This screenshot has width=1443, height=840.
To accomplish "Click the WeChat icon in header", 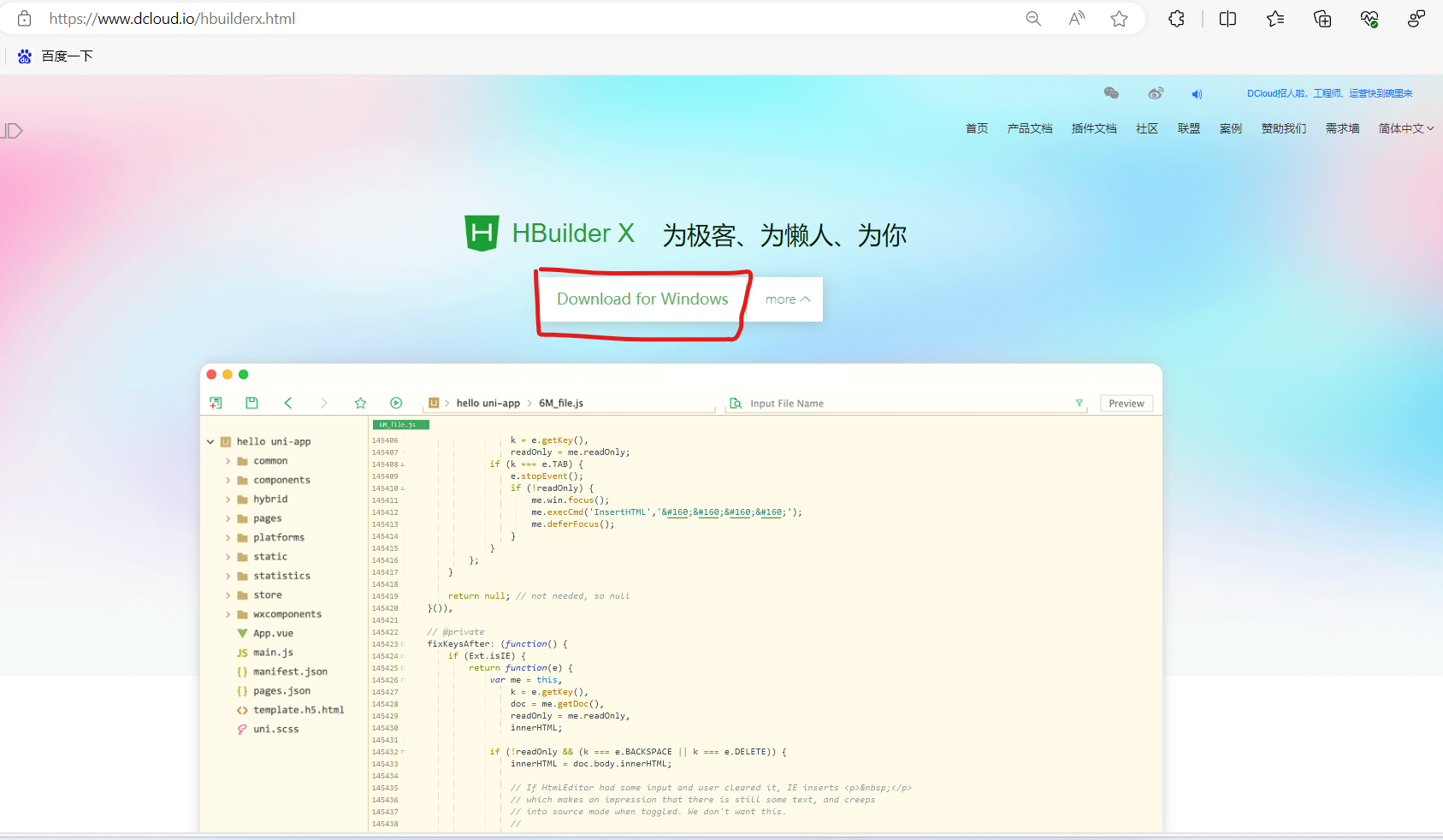I will 1111,93.
